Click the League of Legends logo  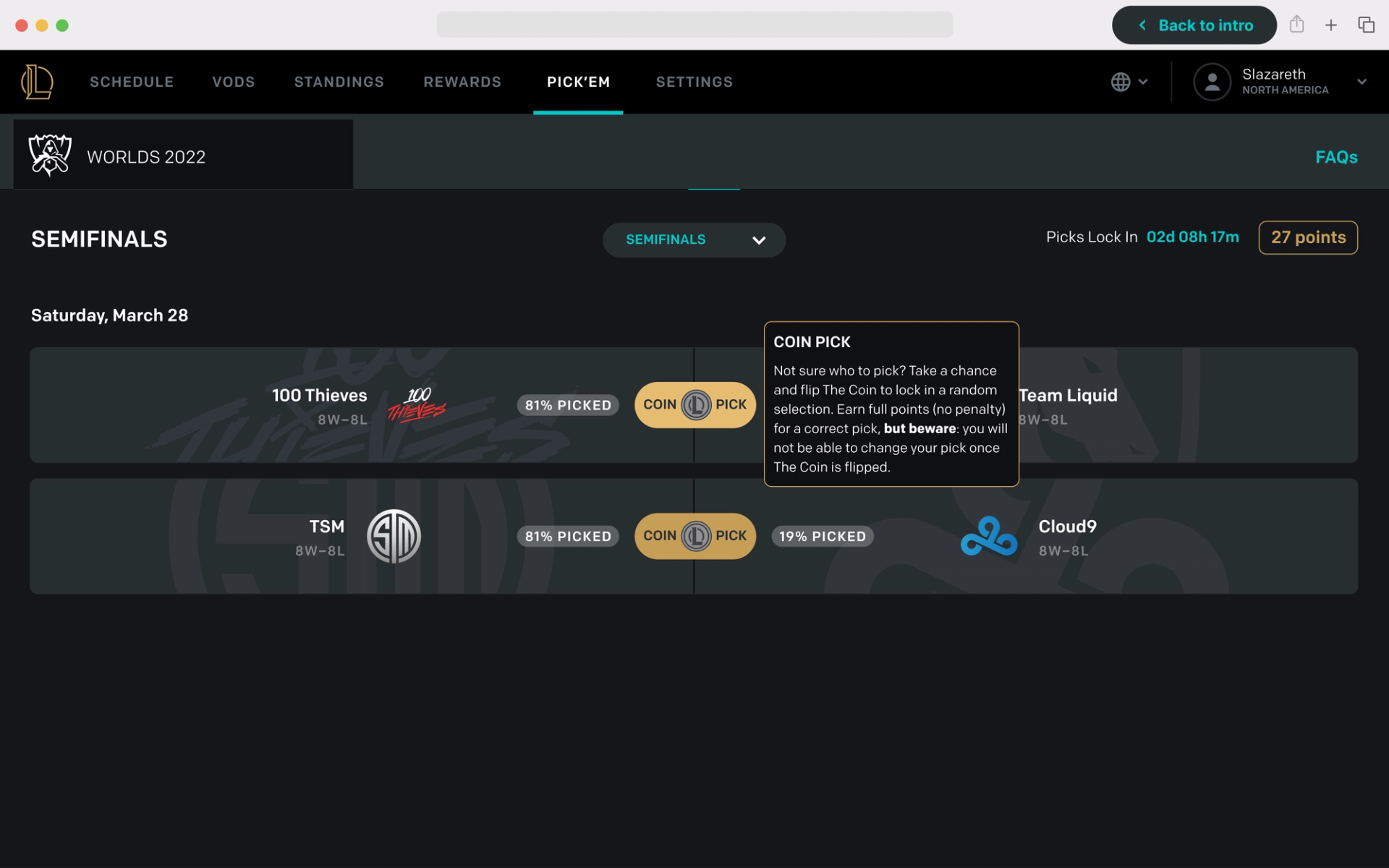38,82
